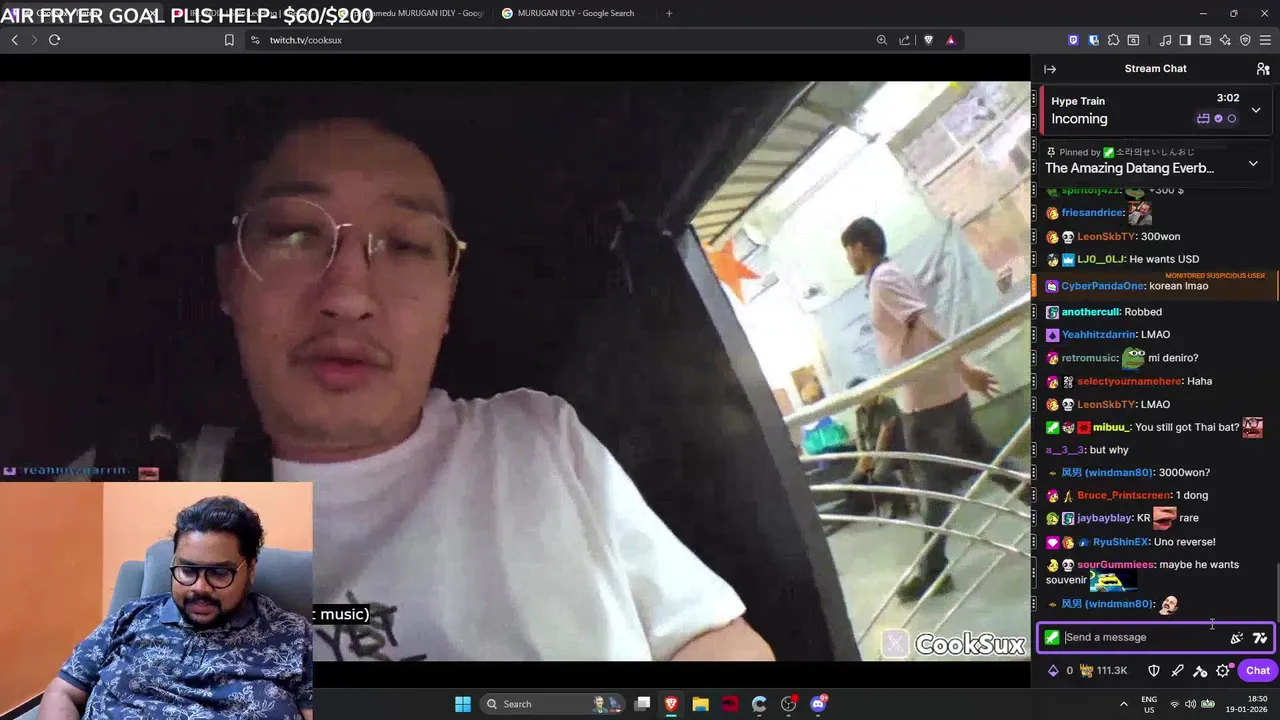Open the chat settings gear icon
Viewport: 1280px width, 720px height.
1223,671
